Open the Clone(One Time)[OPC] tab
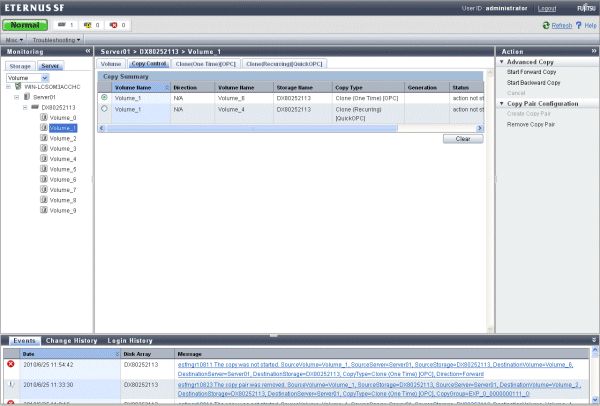Screen dimensions: 600x406 [205, 64]
